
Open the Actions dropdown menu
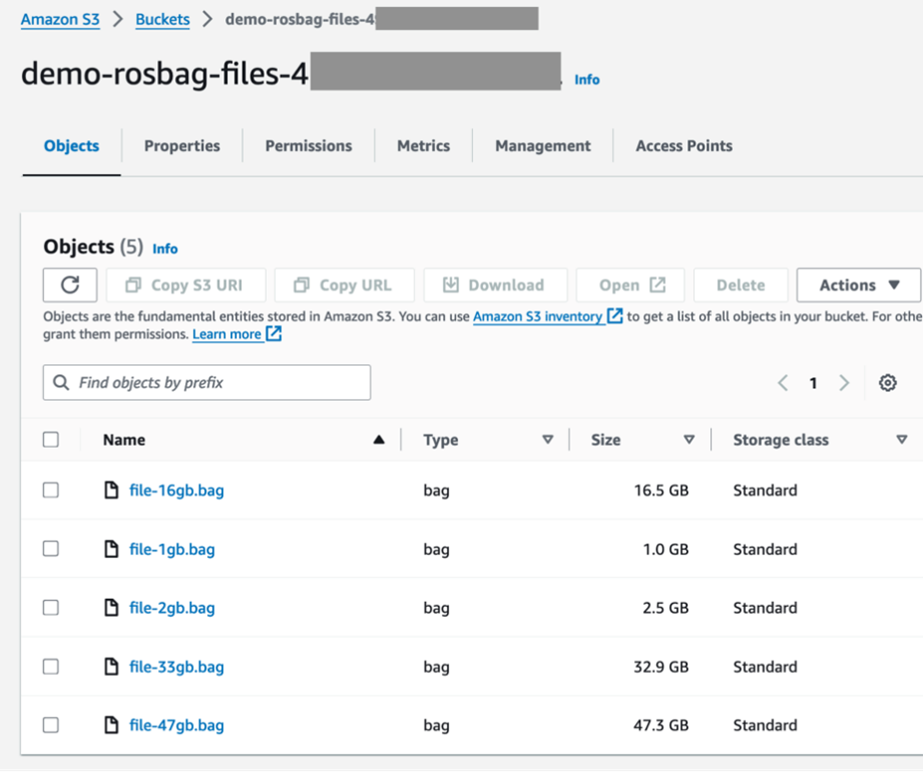coord(858,285)
